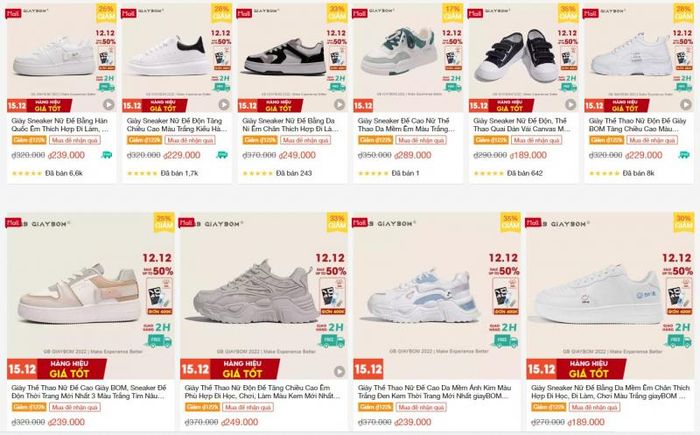Click five-star rating on 'Đã bán 8k' product
Image resolution: width=700 pixels, height=435 pixels.
(x=604, y=173)
